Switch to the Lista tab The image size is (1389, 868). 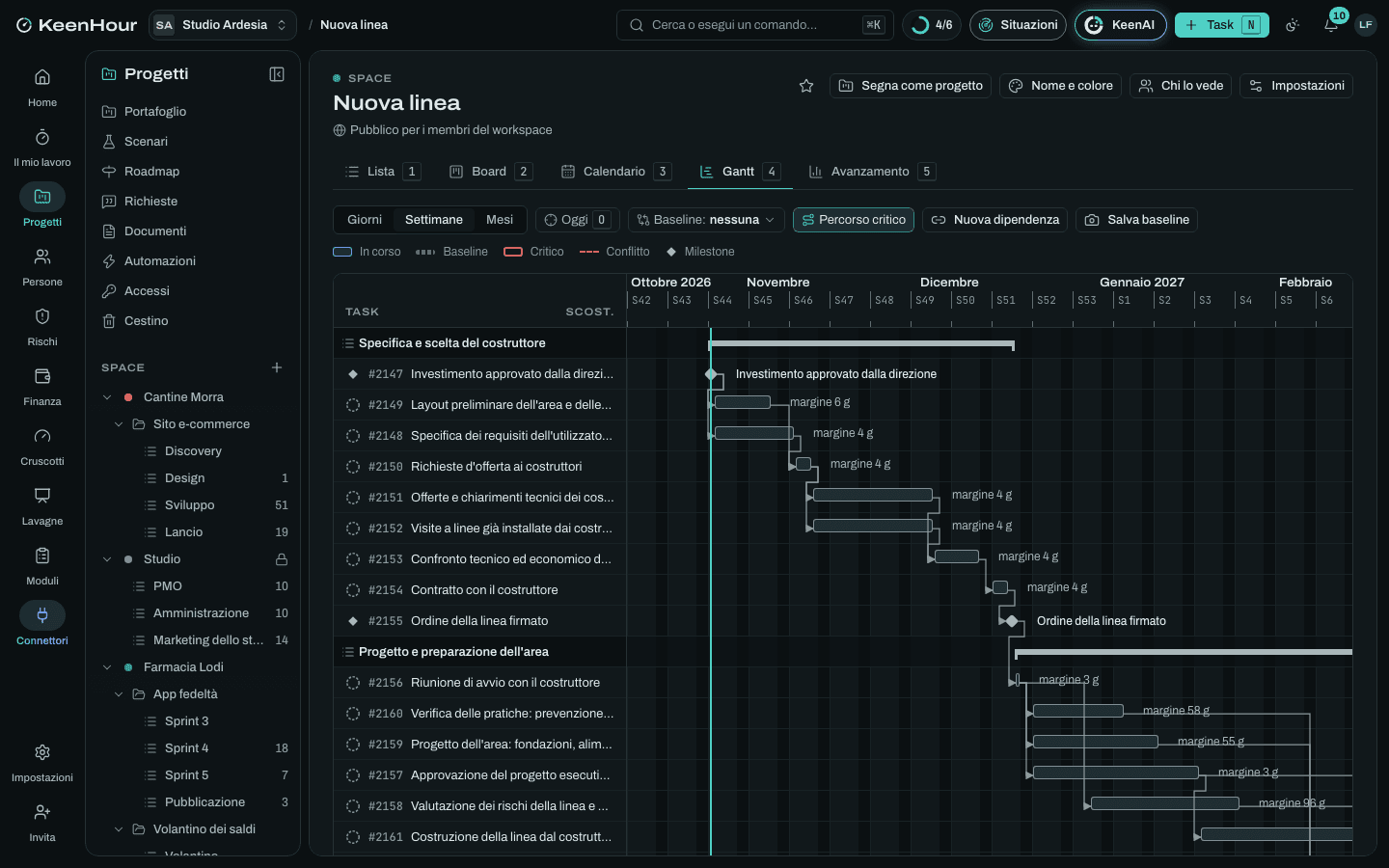[x=382, y=172]
